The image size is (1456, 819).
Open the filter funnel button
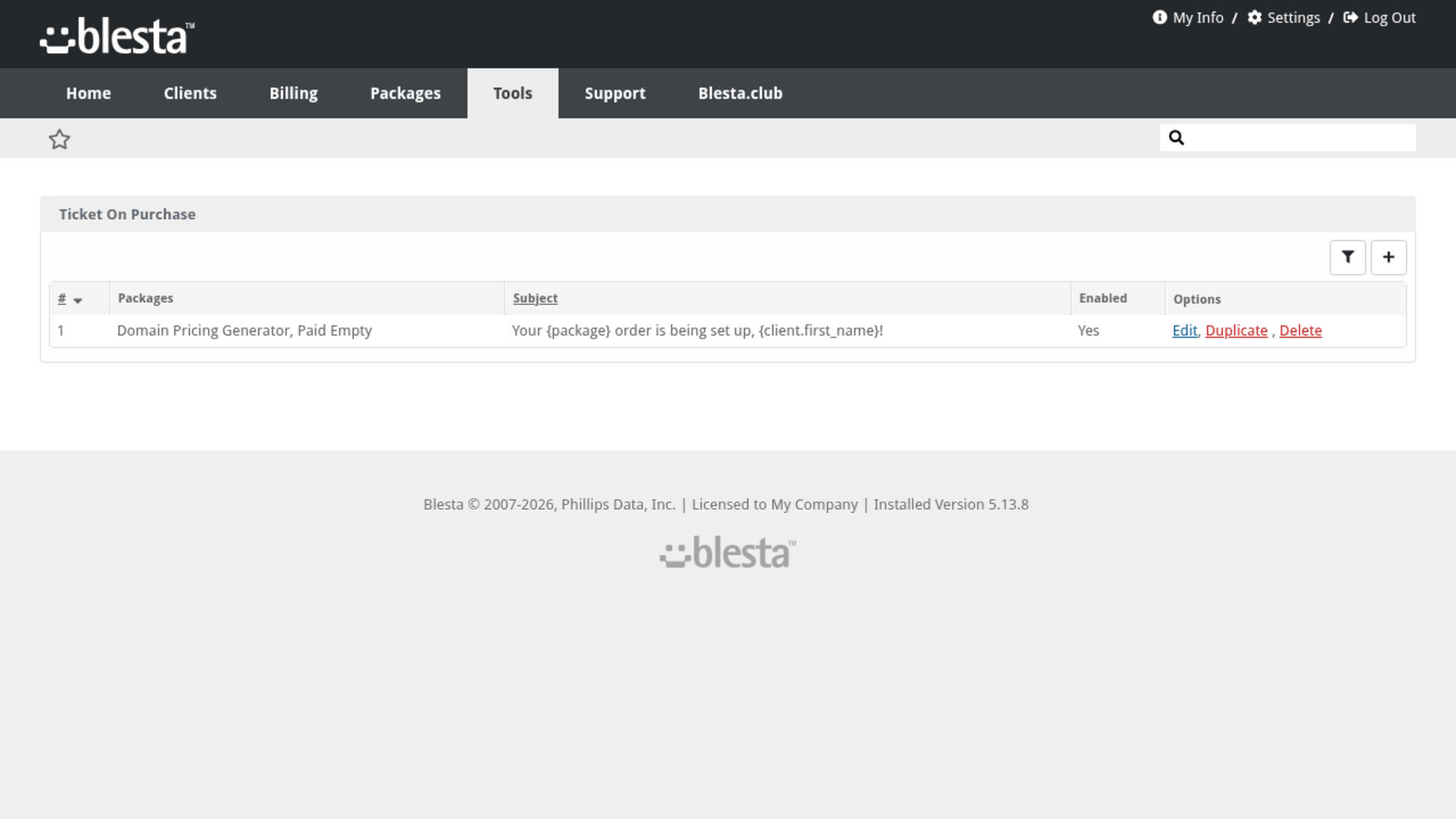1348,257
